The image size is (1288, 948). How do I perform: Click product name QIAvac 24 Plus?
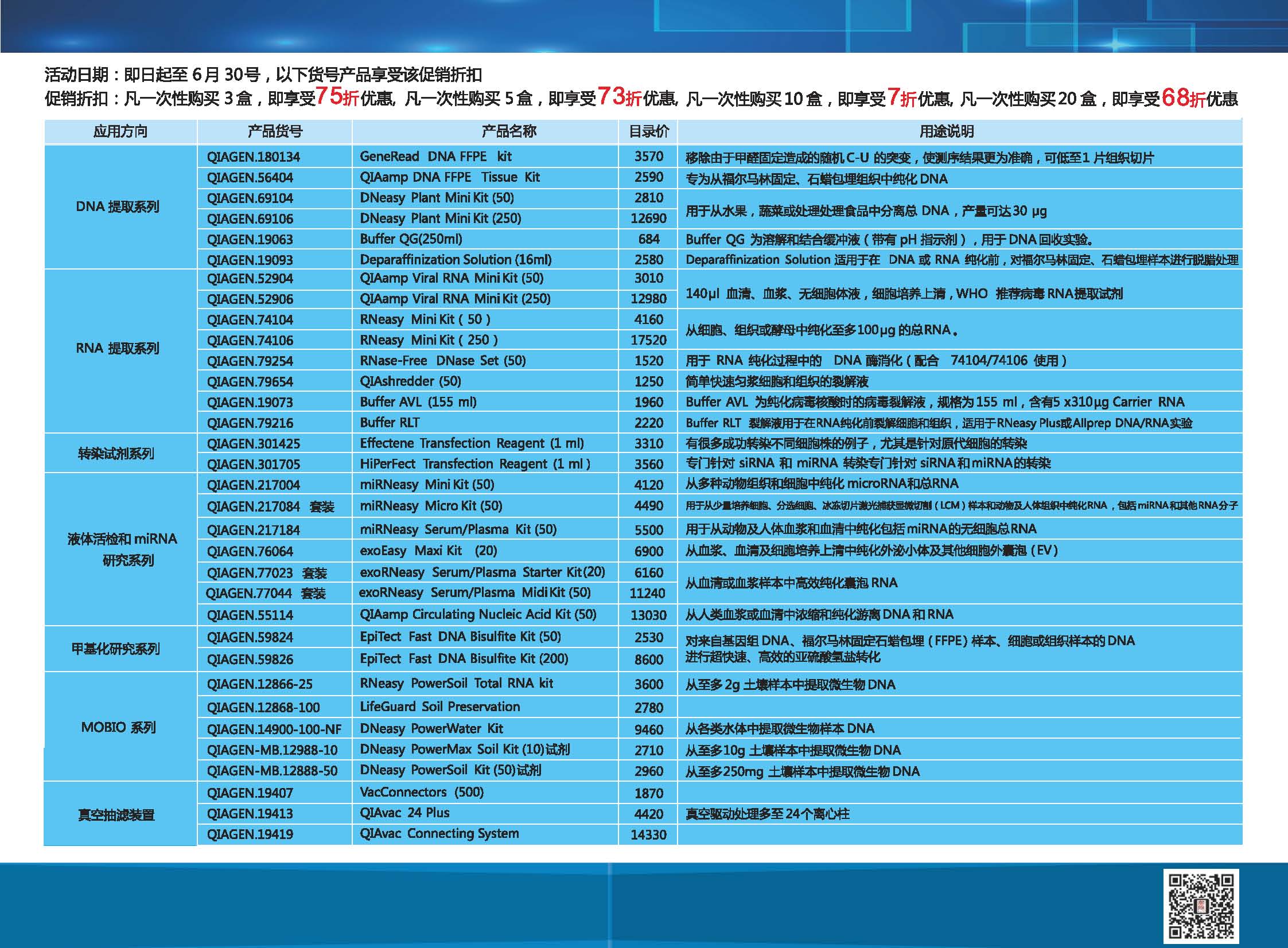point(404,813)
